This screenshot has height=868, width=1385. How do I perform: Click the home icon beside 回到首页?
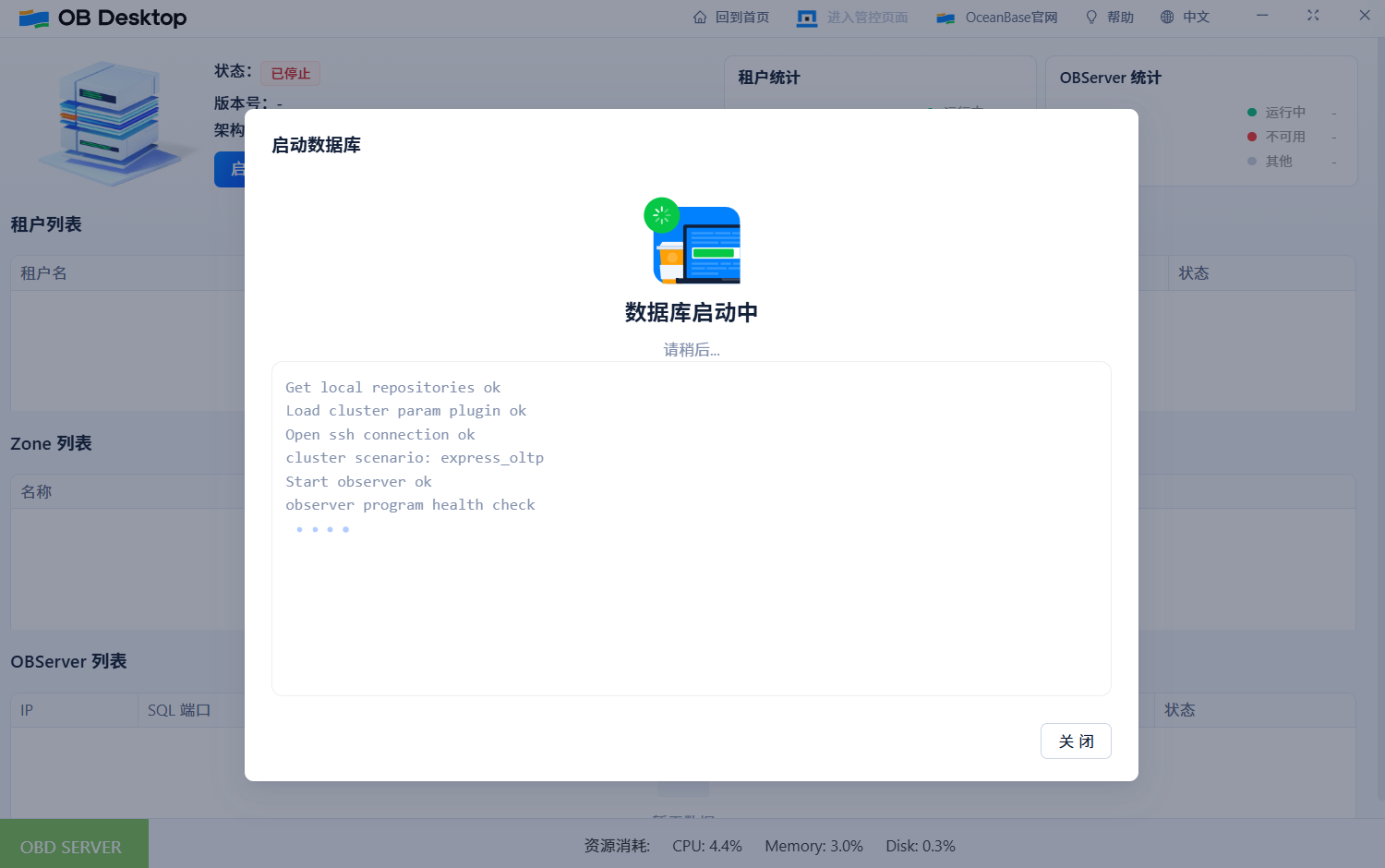click(x=699, y=17)
